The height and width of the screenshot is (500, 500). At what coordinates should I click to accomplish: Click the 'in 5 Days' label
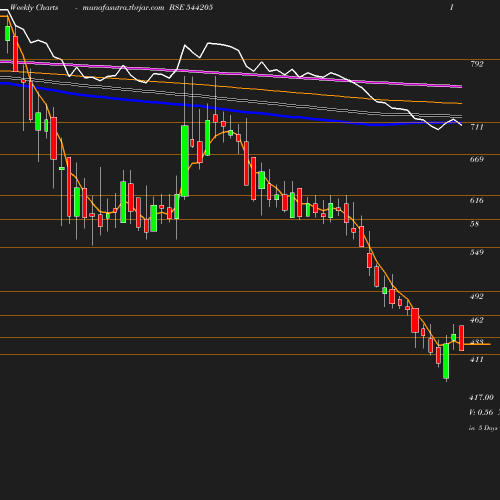point(483,428)
